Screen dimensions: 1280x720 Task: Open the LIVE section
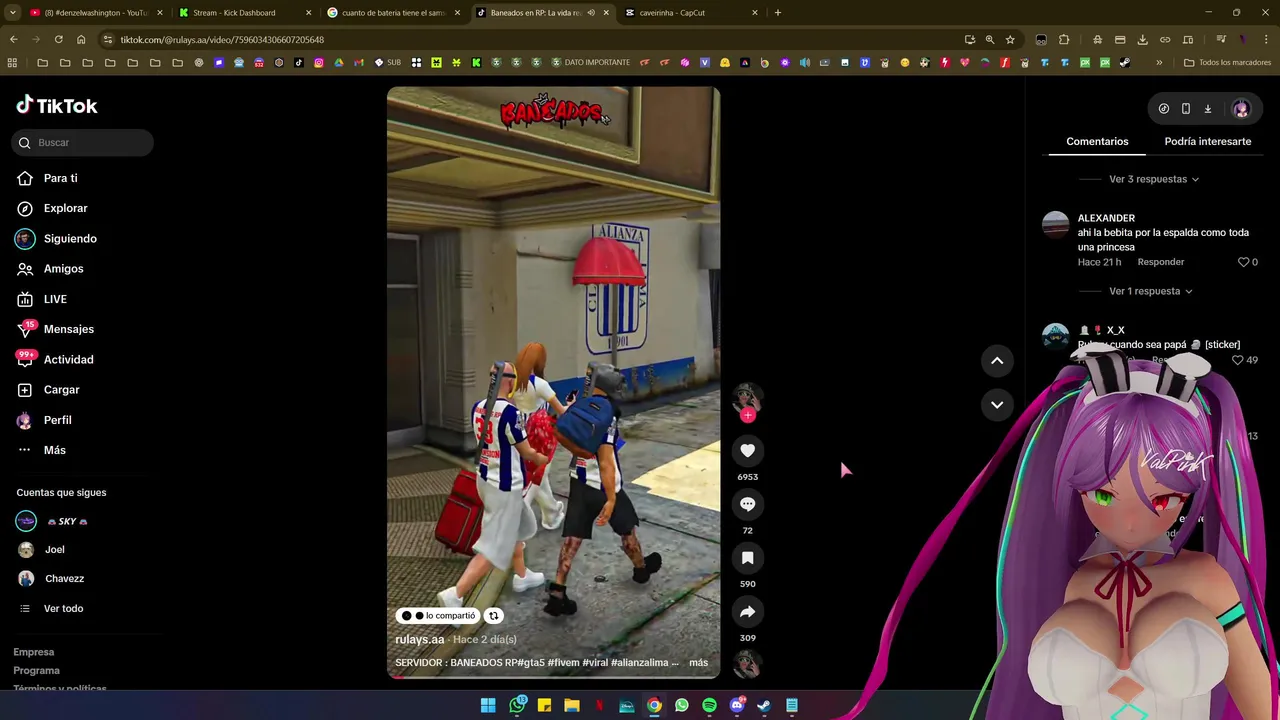click(55, 299)
